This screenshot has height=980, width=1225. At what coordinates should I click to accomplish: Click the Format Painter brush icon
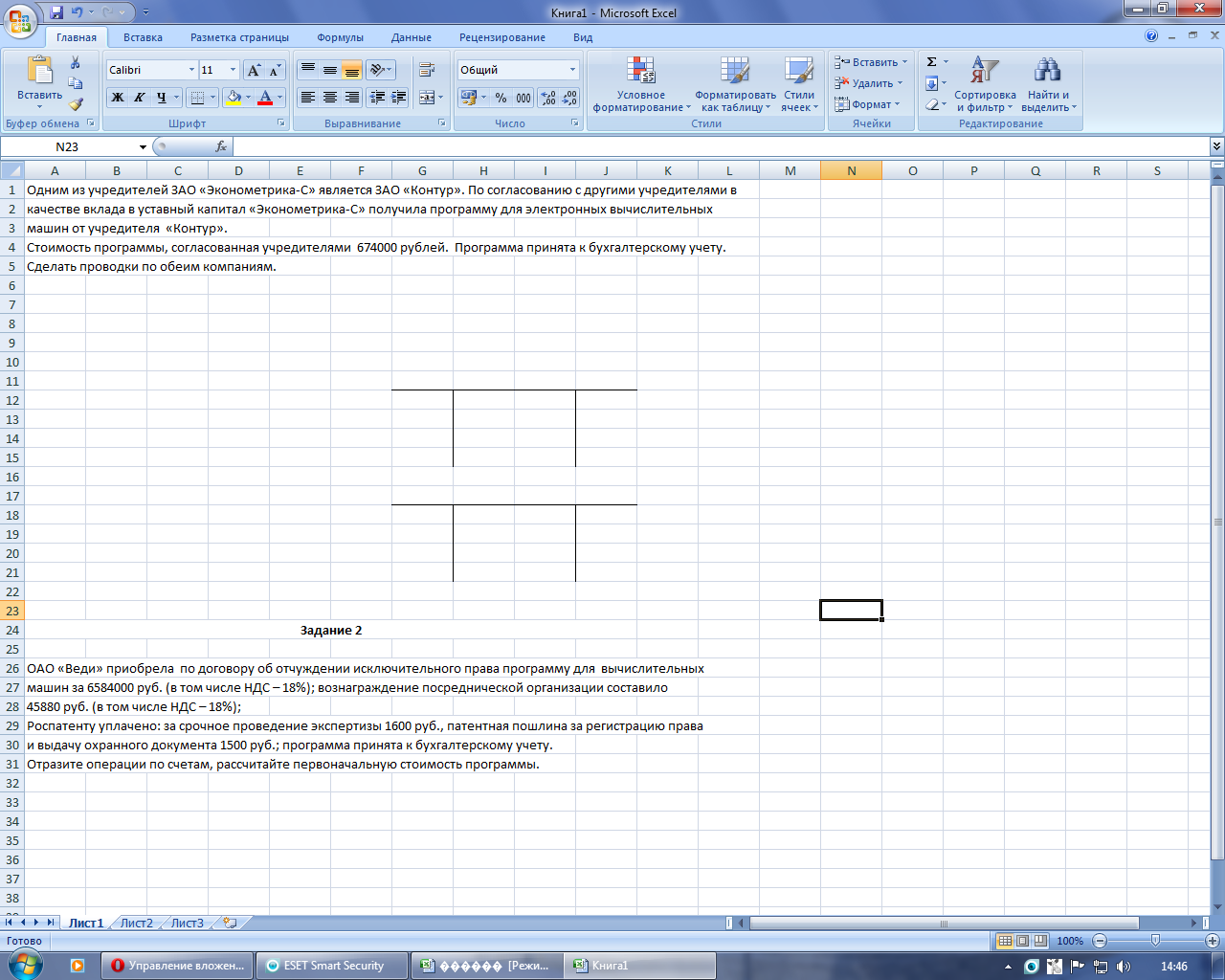point(76,104)
